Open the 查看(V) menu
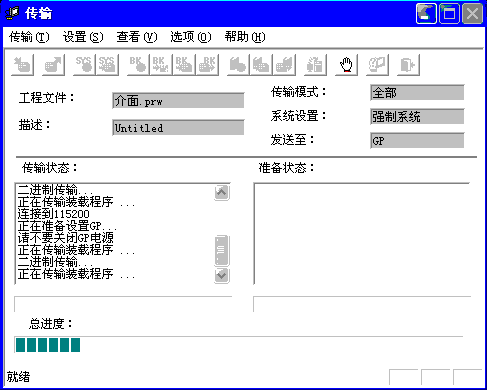Viewport: 487px width, 390px height. pos(137,37)
